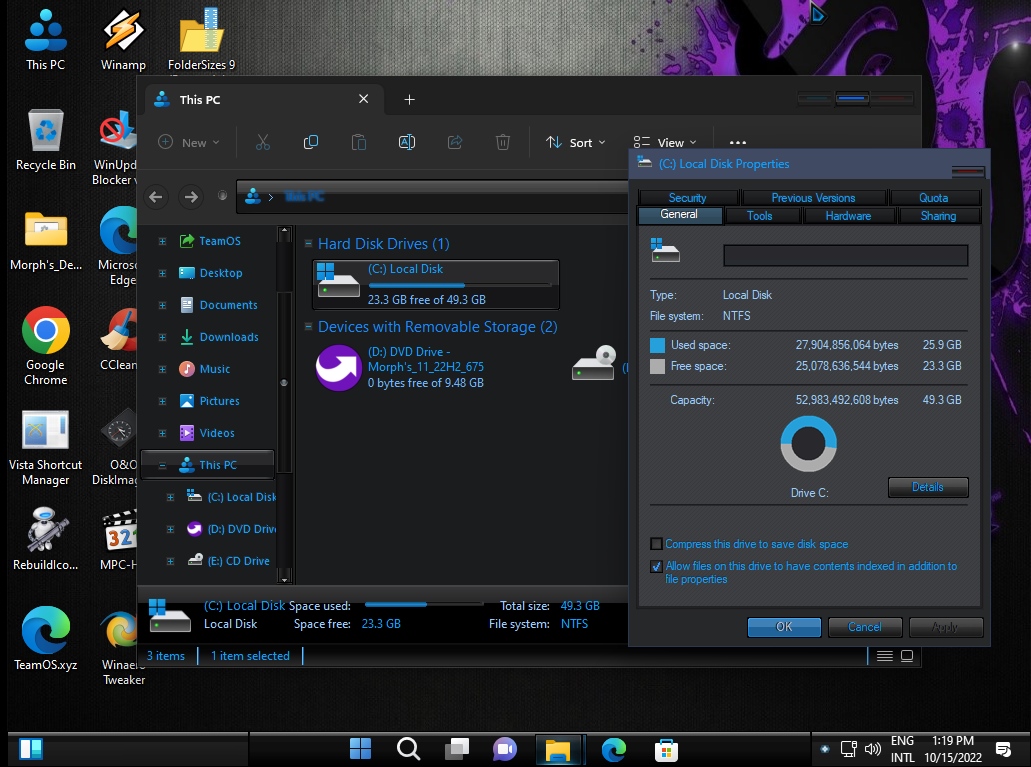The height and width of the screenshot is (767, 1031).
Task: Uncheck Allow files to have contents indexed
Action: pyautogui.click(x=656, y=566)
